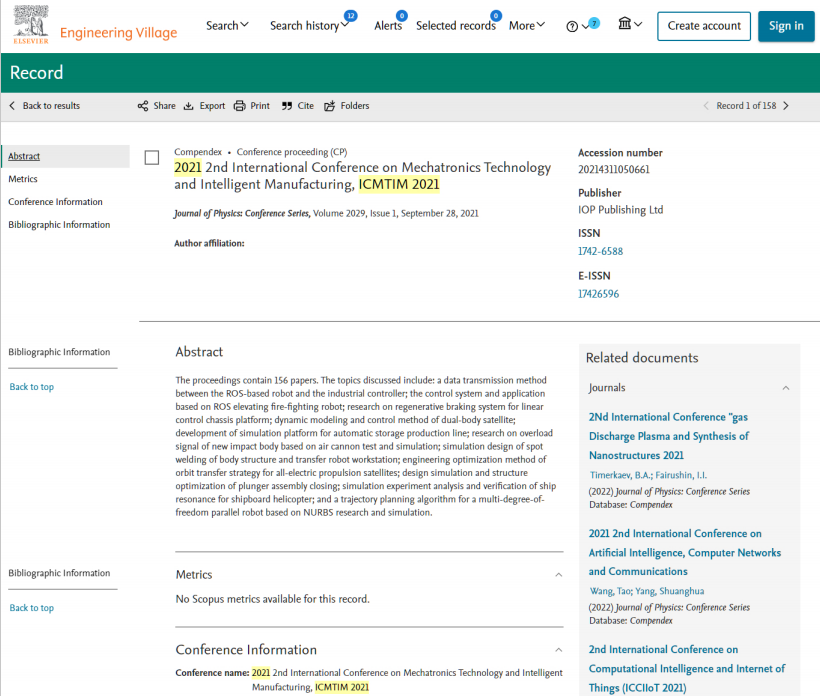Click author link Timerkaev, B.A.
The width and height of the screenshot is (820, 696).
[621, 475]
